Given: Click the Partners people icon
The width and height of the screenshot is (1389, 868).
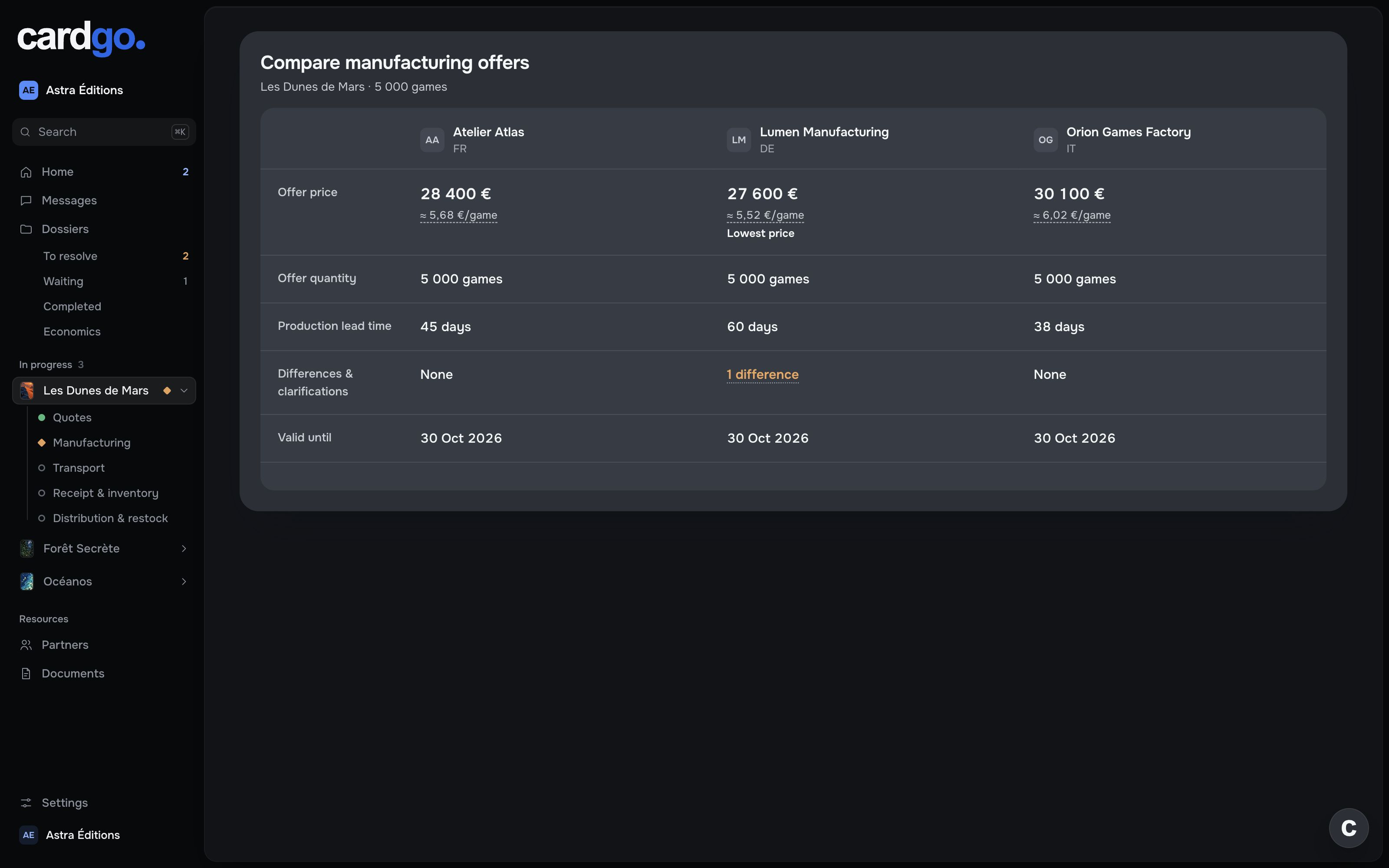Looking at the screenshot, I should pos(26,645).
